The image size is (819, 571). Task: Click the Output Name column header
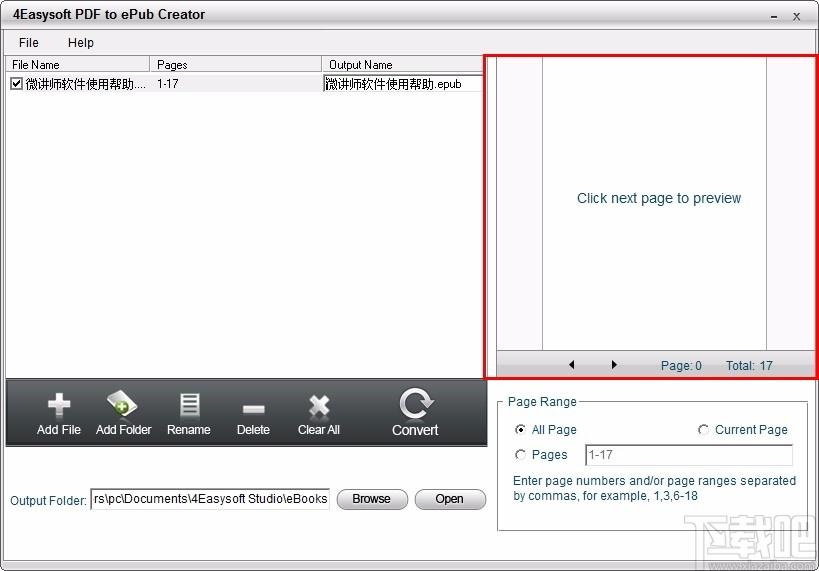coord(402,64)
